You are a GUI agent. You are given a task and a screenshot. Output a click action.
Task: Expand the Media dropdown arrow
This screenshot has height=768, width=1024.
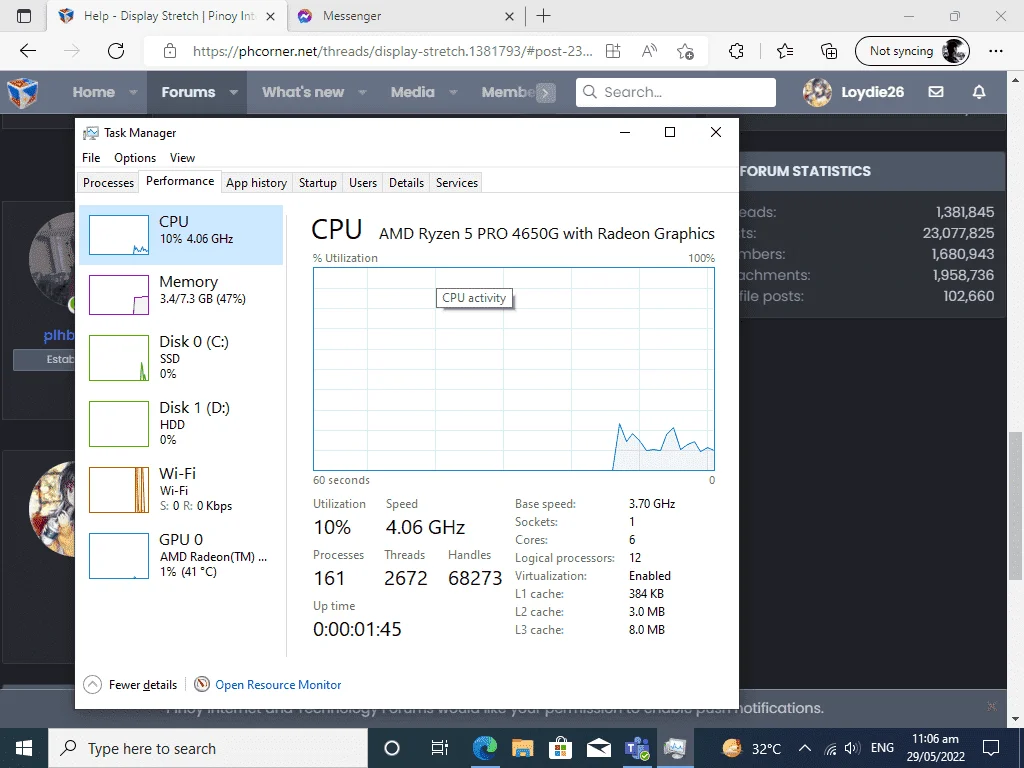click(453, 92)
